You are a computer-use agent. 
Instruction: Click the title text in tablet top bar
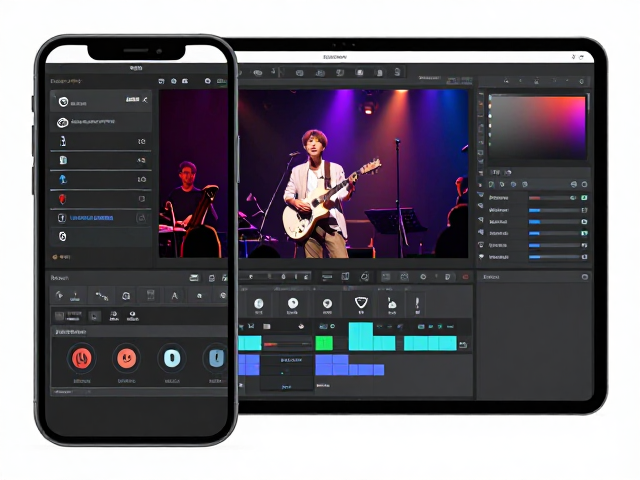(x=335, y=57)
